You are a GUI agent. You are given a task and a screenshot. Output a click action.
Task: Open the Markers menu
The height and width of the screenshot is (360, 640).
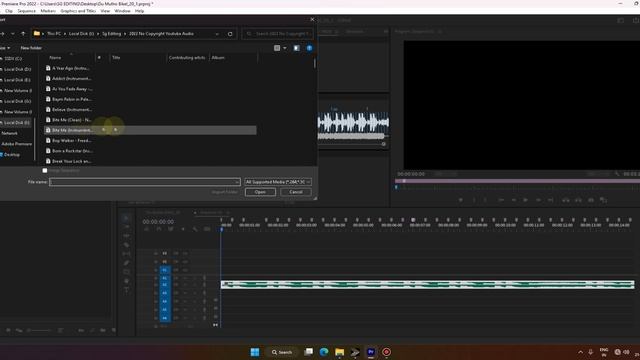tap(48, 11)
